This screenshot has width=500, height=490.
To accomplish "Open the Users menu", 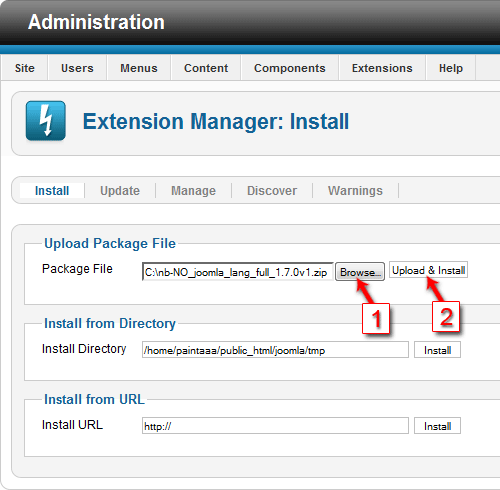I will pyautogui.click(x=77, y=68).
